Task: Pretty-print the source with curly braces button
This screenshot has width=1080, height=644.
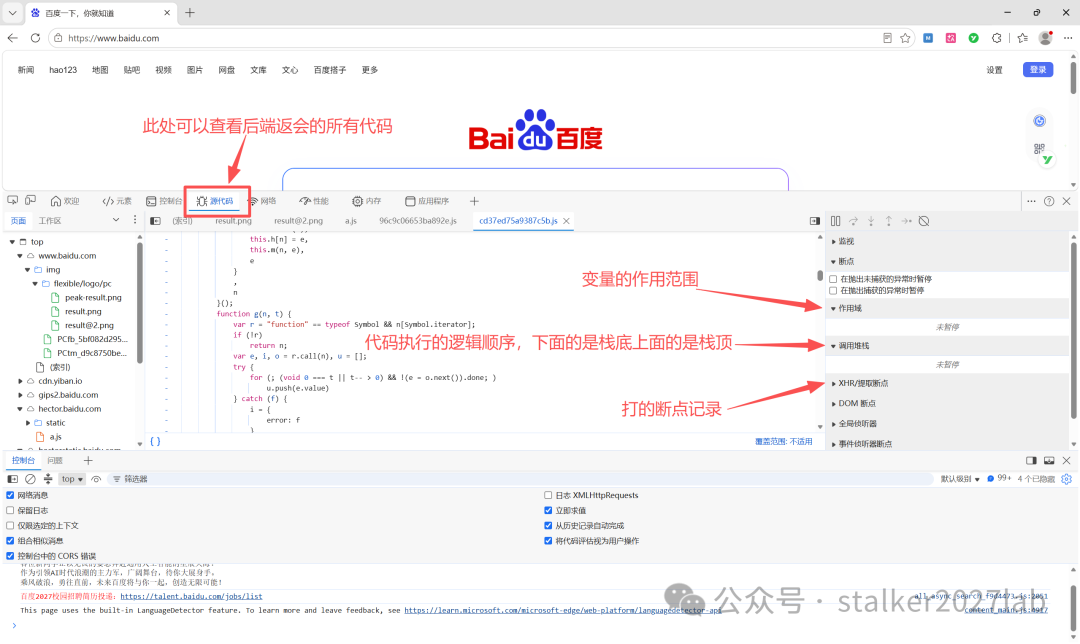Action: 155,442
